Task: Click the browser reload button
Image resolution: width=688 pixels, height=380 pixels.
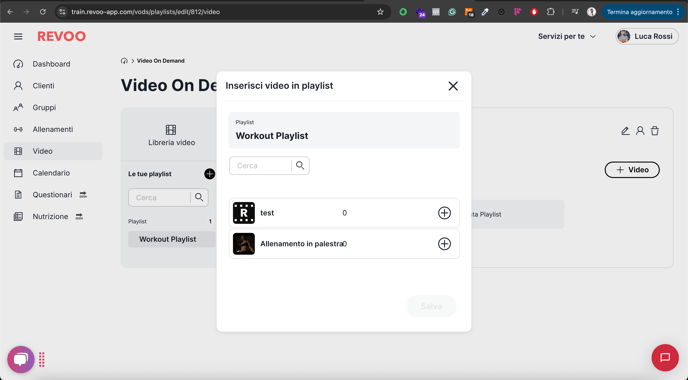Action: pyautogui.click(x=43, y=12)
